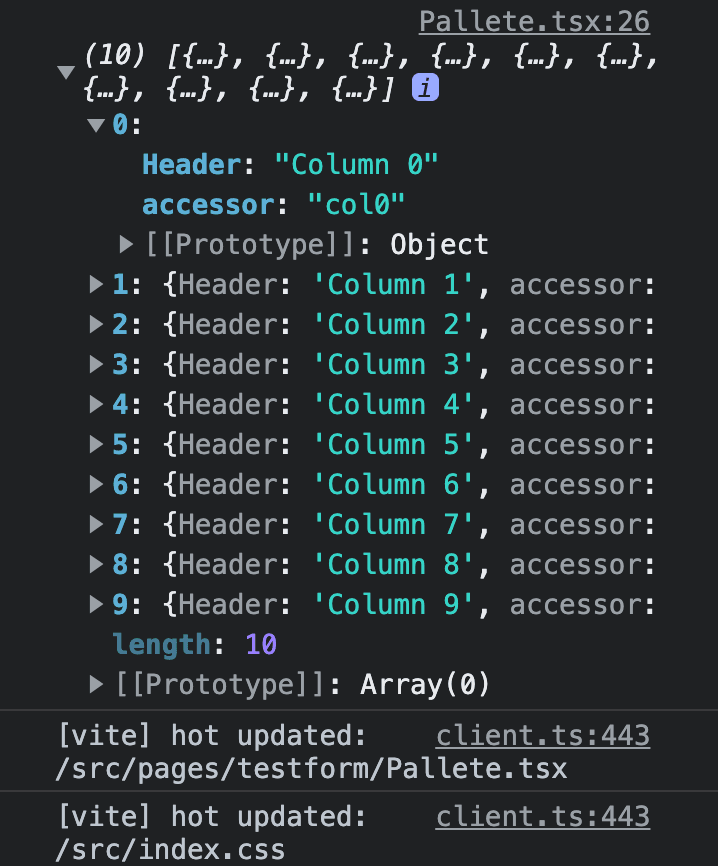Screen dimensions: 718x866
Task: Collapse array item 0
Action: tap(96, 125)
